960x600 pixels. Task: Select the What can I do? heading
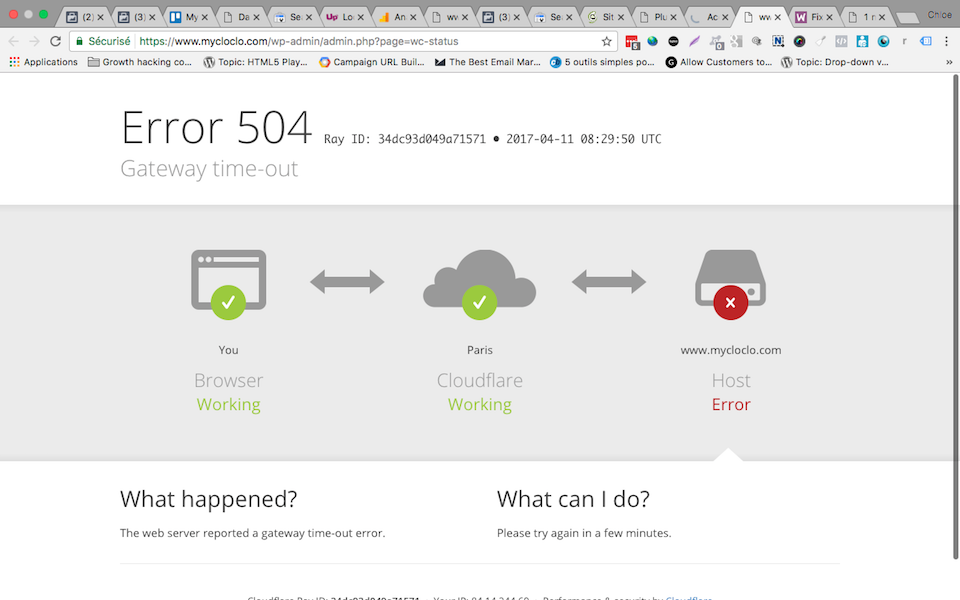pyautogui.click(x=573, y=500)
